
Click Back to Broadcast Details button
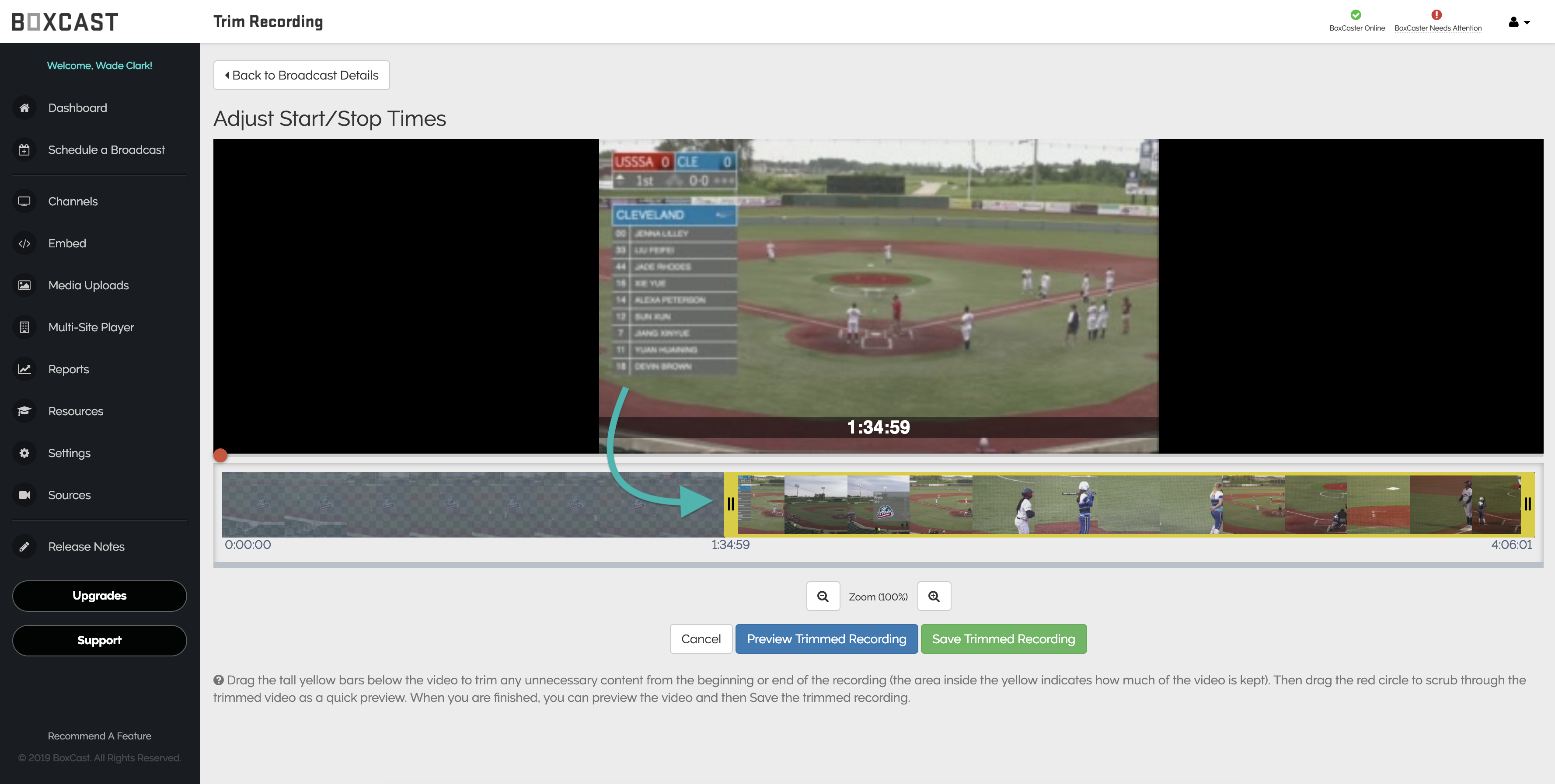(x=301, y=75)
